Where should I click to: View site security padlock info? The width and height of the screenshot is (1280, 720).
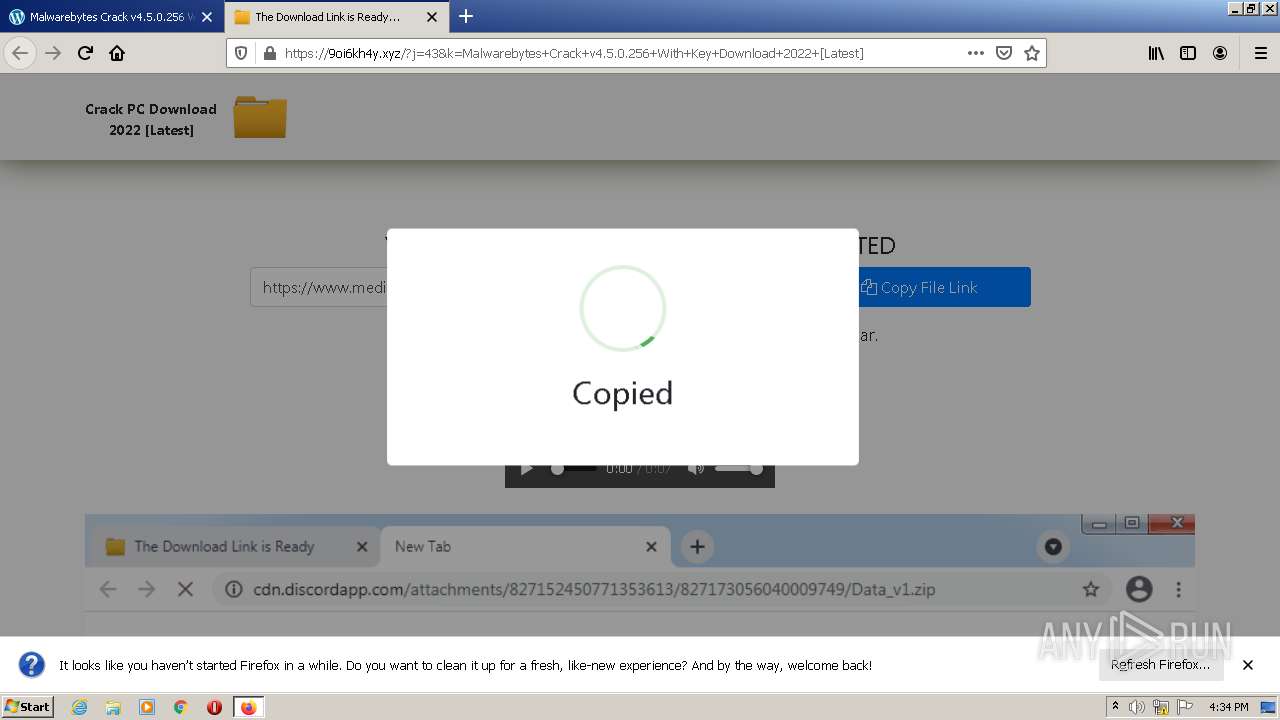269,53
